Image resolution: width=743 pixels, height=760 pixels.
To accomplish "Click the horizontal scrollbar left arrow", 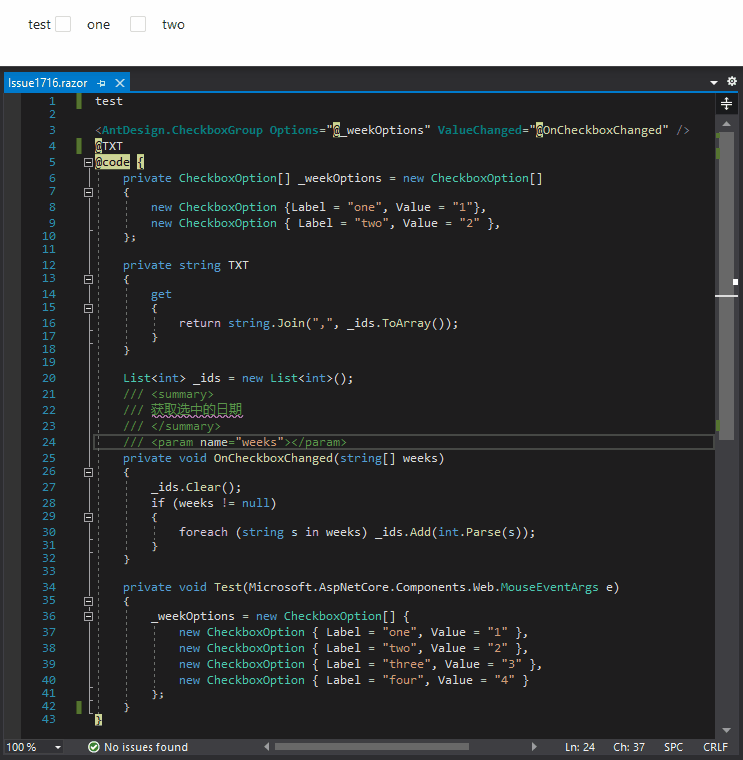I will click(x=267, y=747).
